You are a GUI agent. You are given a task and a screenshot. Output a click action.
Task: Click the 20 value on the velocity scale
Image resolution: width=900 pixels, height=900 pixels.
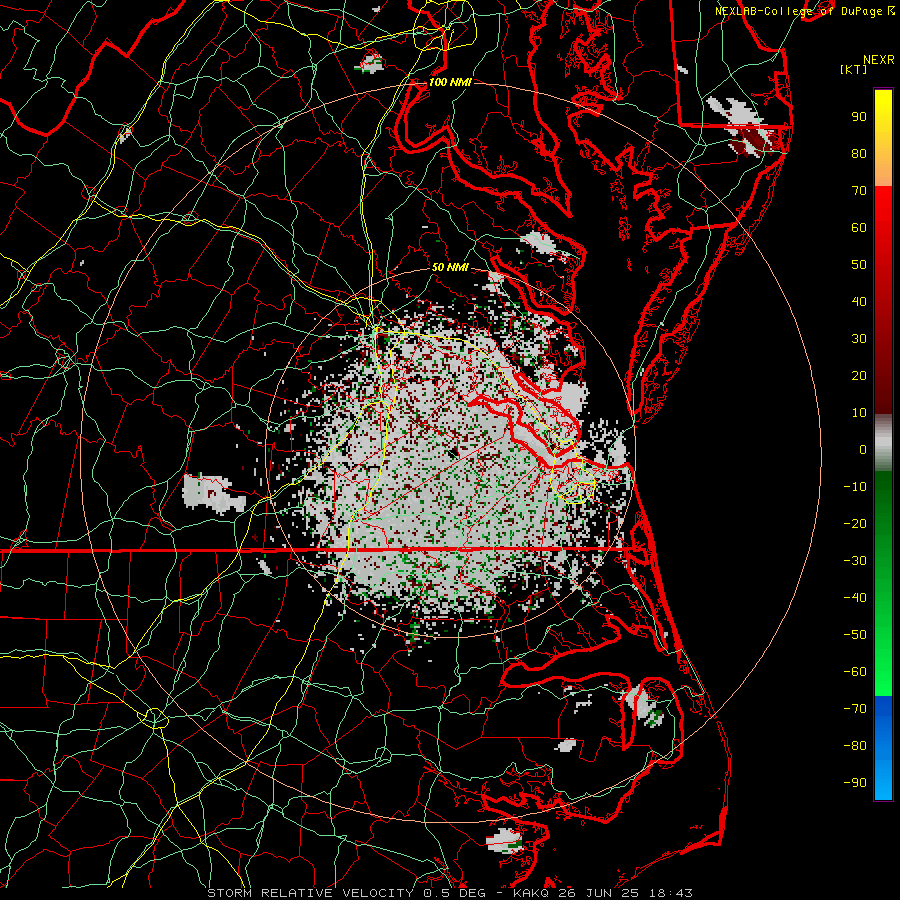pyautogui.click(x=859, y=375)
